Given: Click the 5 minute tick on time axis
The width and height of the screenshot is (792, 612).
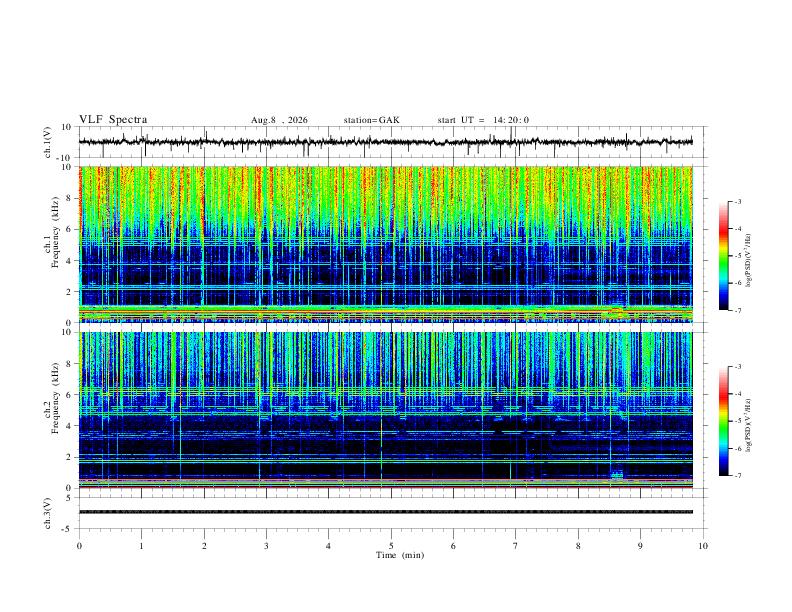Looking at the screenshot, I should pyautogui.click(x=391, y=546).
